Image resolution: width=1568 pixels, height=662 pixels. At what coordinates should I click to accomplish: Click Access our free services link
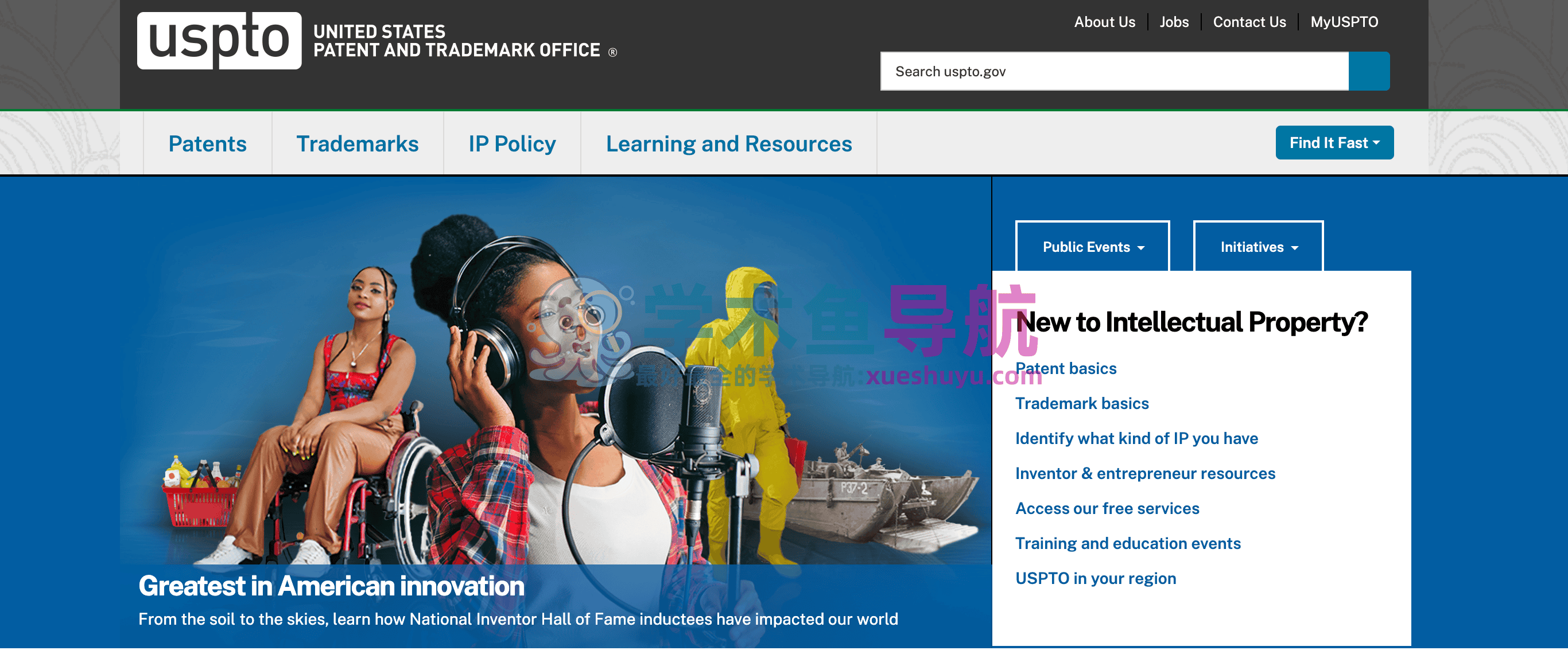coord(1107,508)
